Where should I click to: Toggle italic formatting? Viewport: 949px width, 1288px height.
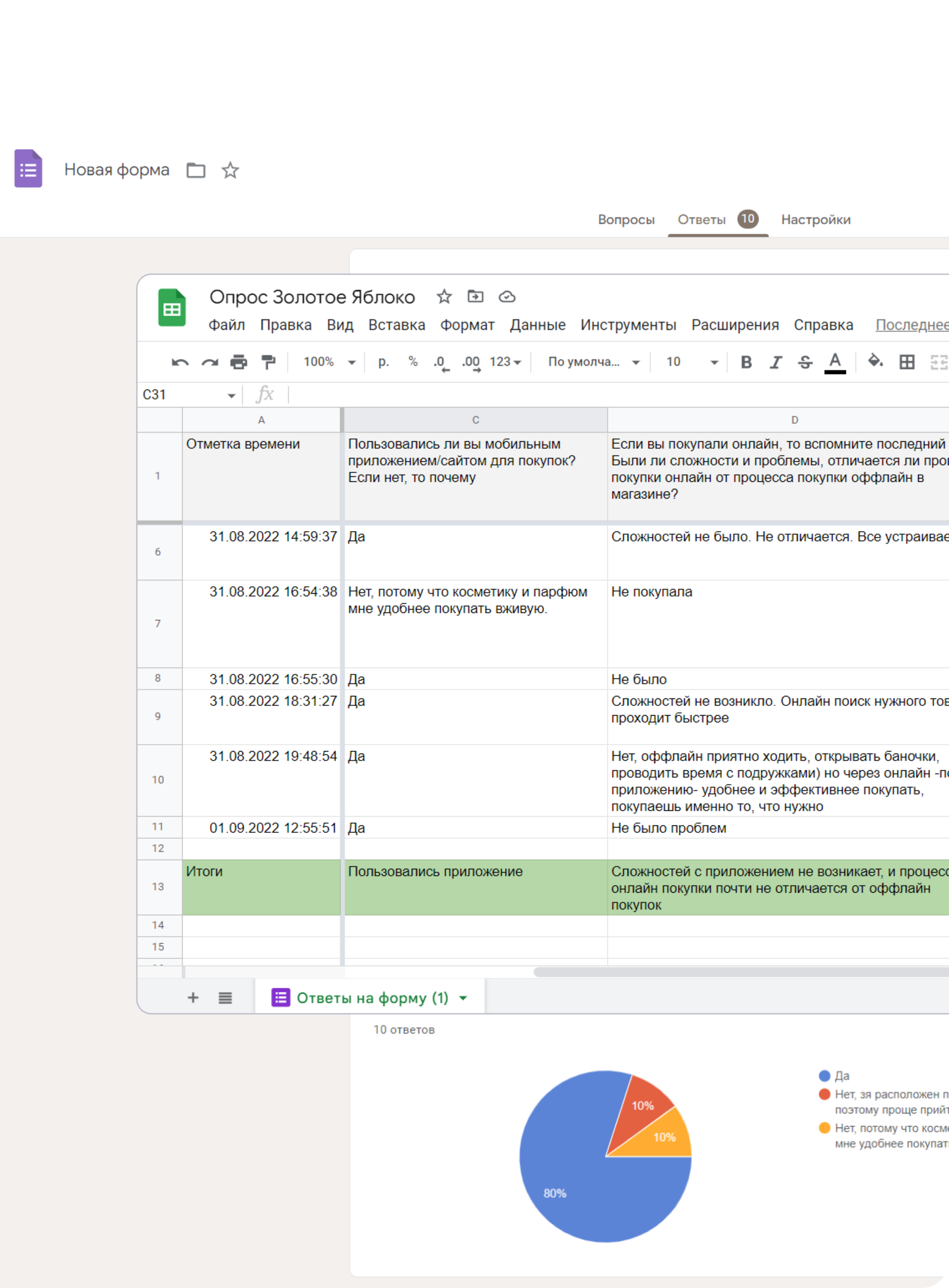(x=776, y=363)
